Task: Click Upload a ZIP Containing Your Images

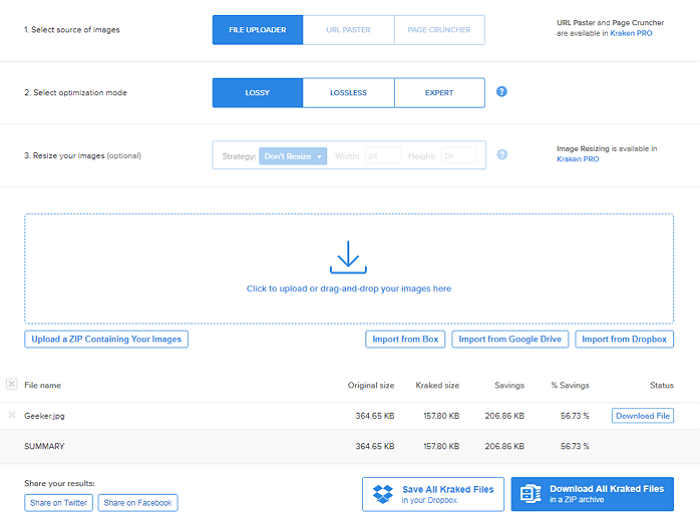Action: (106, 339)
